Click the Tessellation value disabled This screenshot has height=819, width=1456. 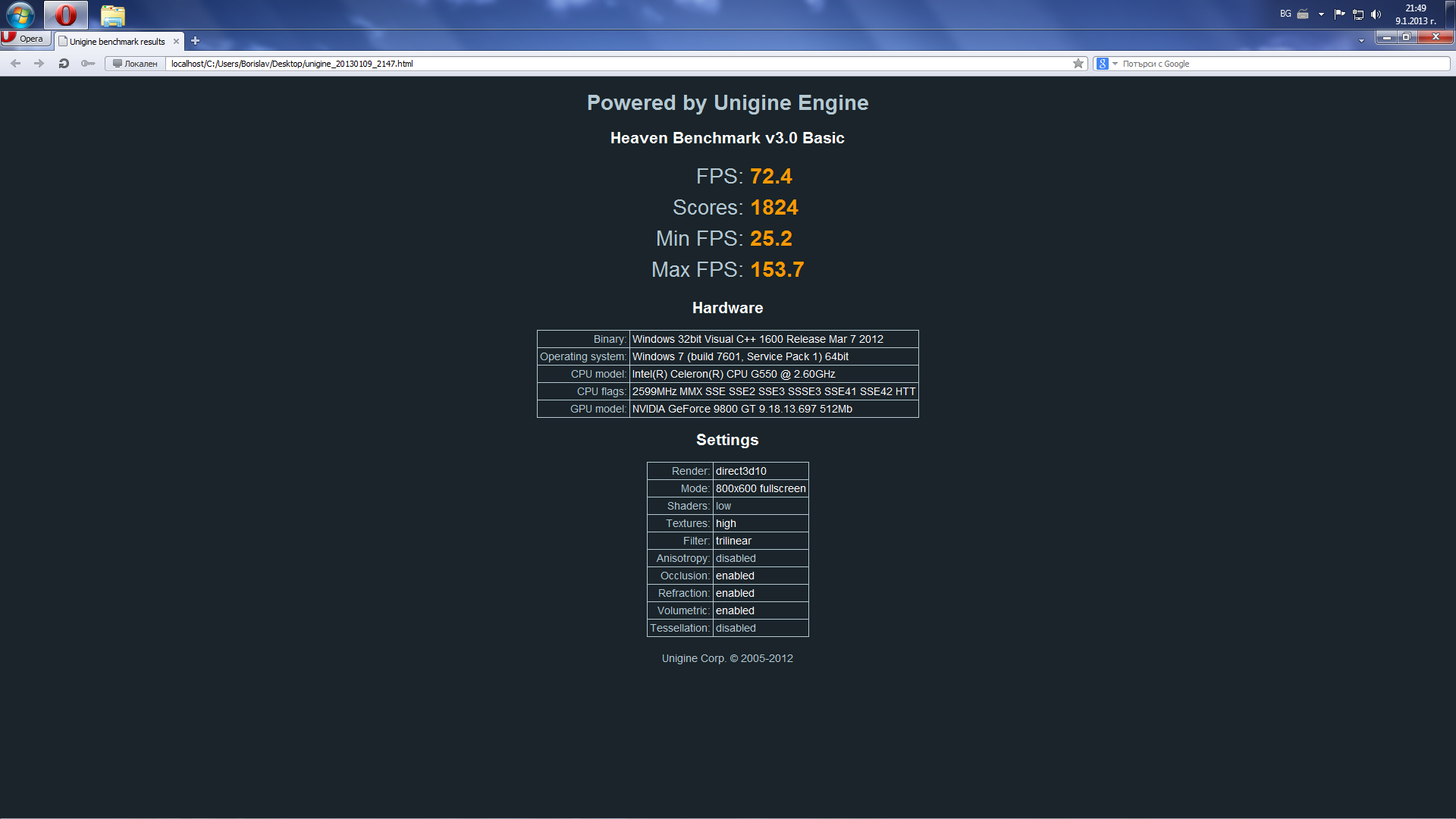point(761,628)
